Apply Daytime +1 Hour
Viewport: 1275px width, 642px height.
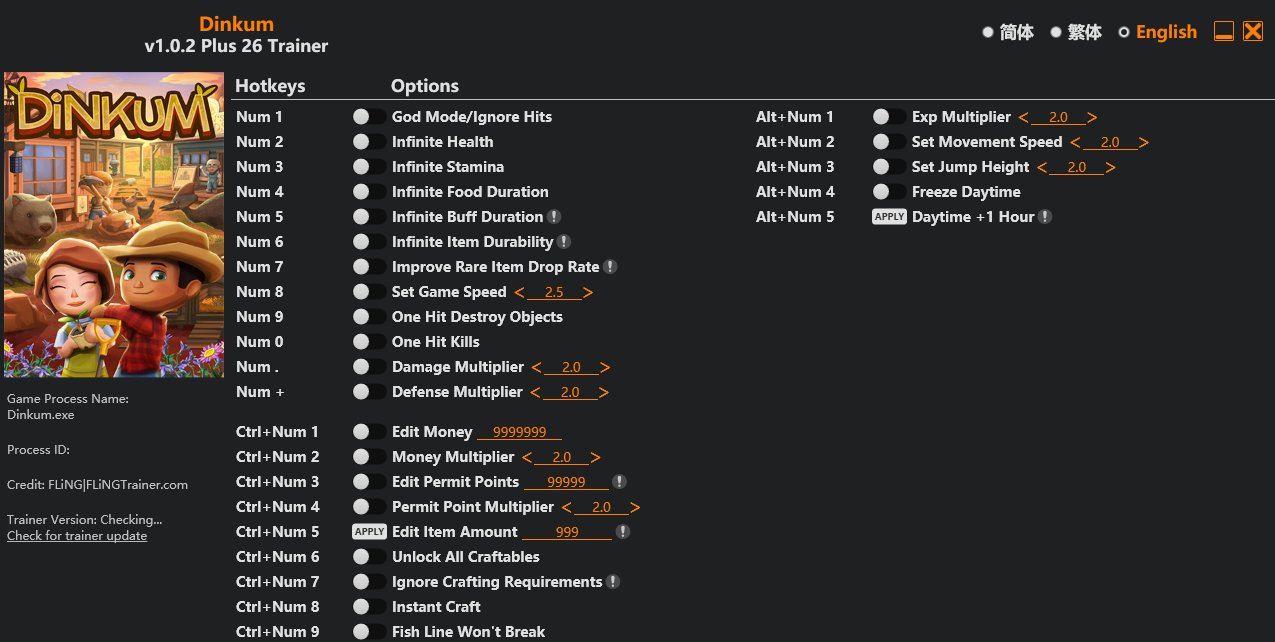pos(889,217)
